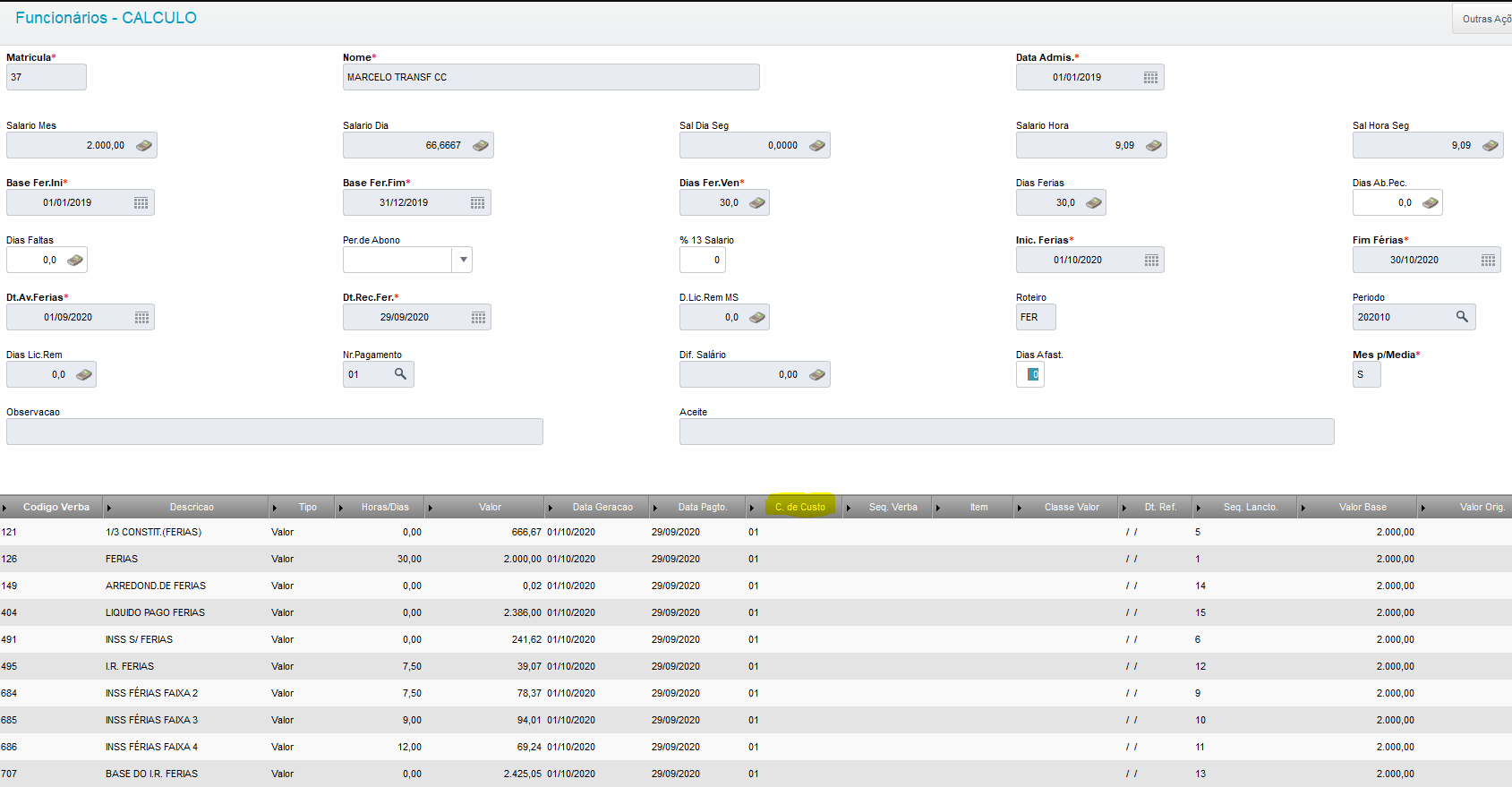Open calculator icon in Dias Ab.Pec. field
Viewport: 1512px width, 787px height.
[x=1430, y=203]
